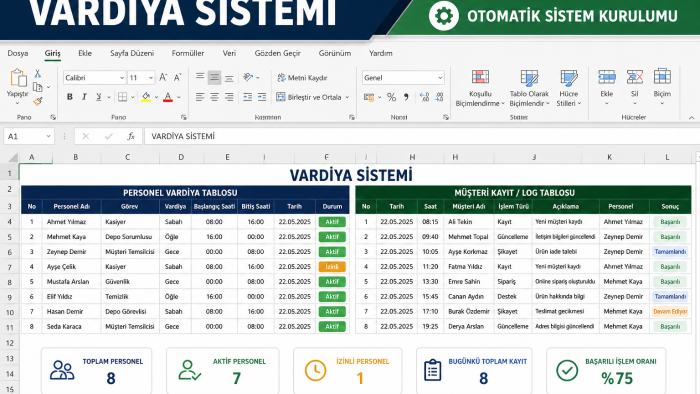Screen dimensions: 700x394
Task: Toggle Italic formatting button
Action: (x=84, y=97)
